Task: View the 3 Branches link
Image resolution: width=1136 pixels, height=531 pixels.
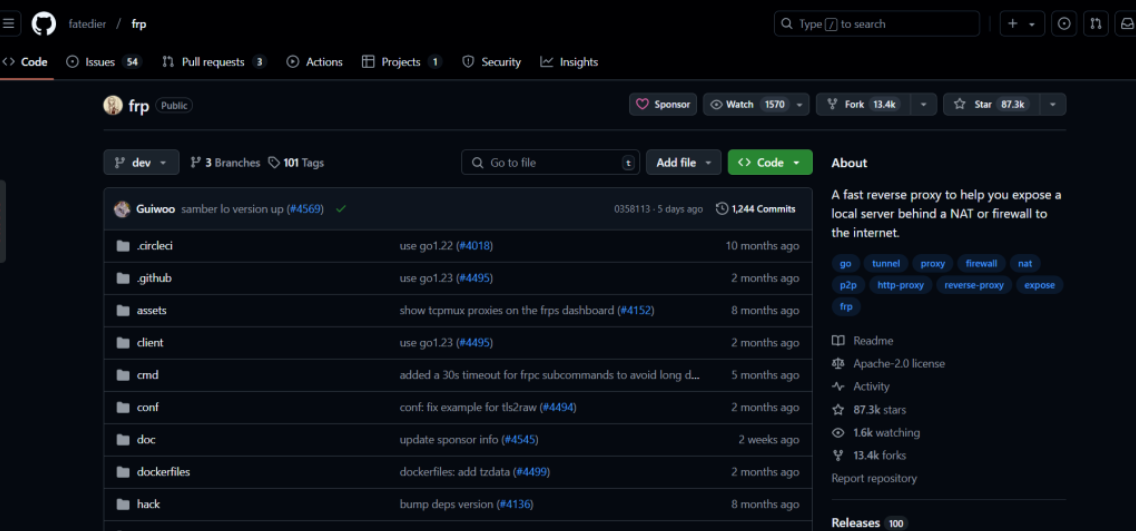Action: [x=225, y=163]
